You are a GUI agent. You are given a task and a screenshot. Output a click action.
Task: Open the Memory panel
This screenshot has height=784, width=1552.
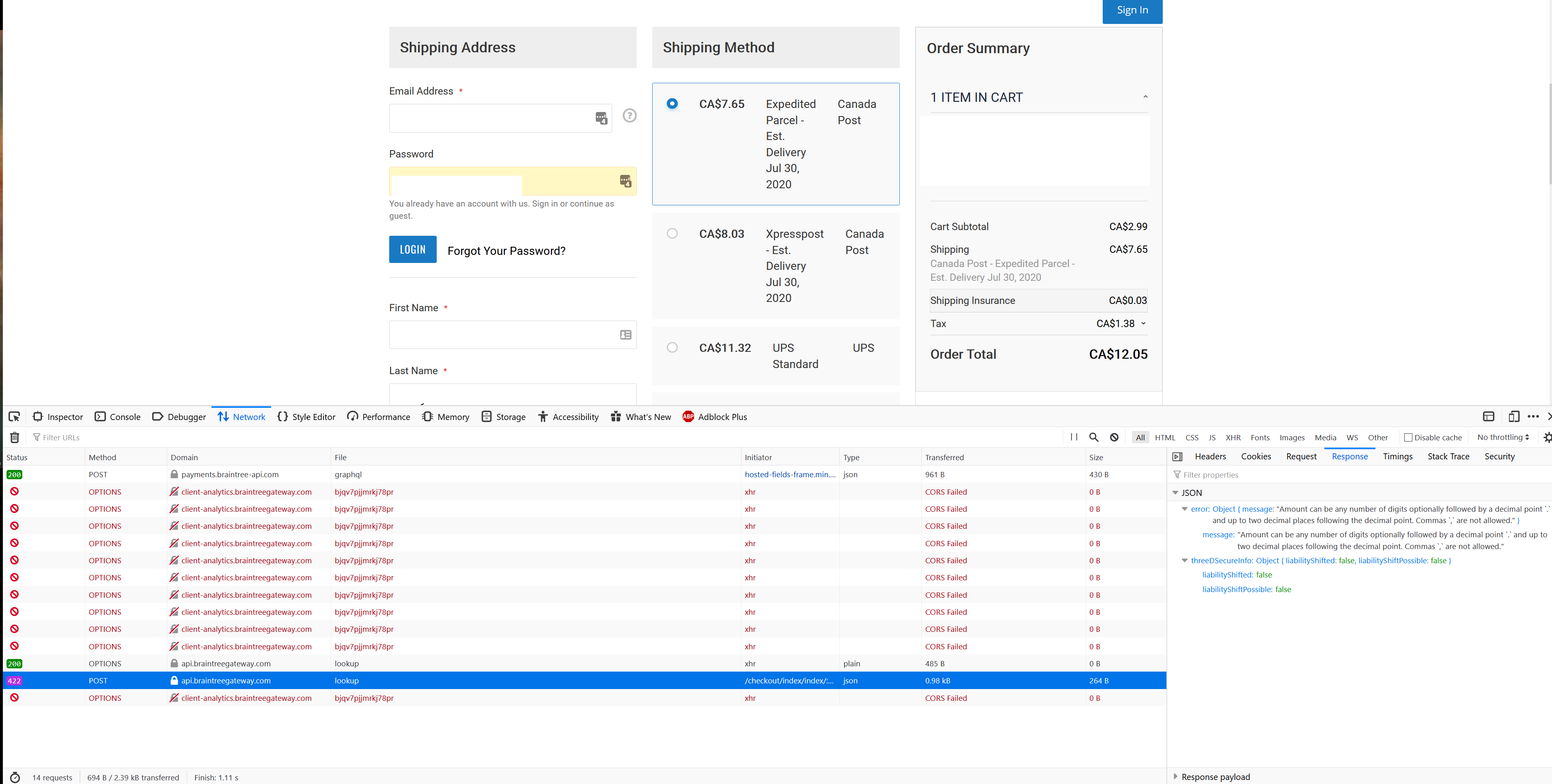(446, 416)
